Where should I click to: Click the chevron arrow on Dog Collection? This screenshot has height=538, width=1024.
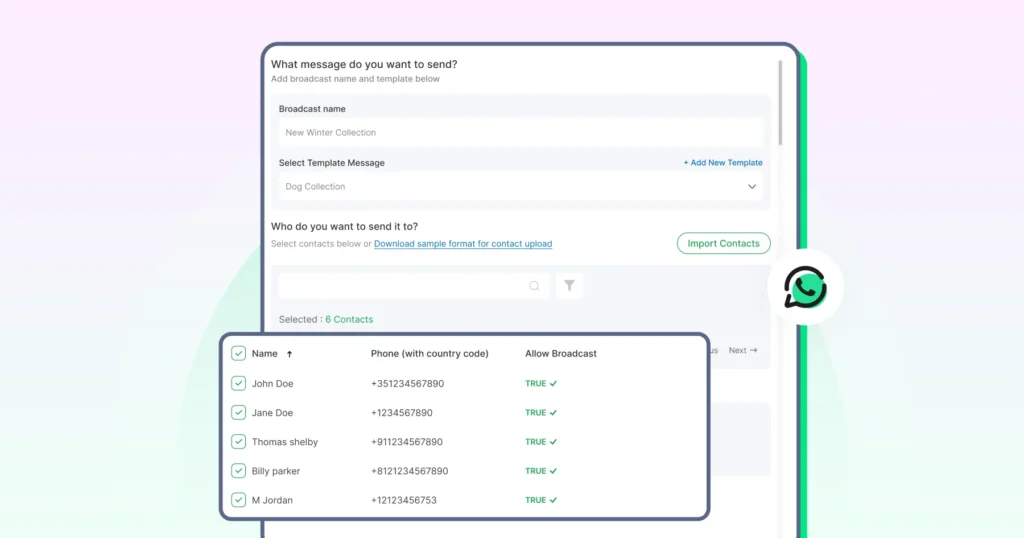pyautogui.click(x=752, y=187)
